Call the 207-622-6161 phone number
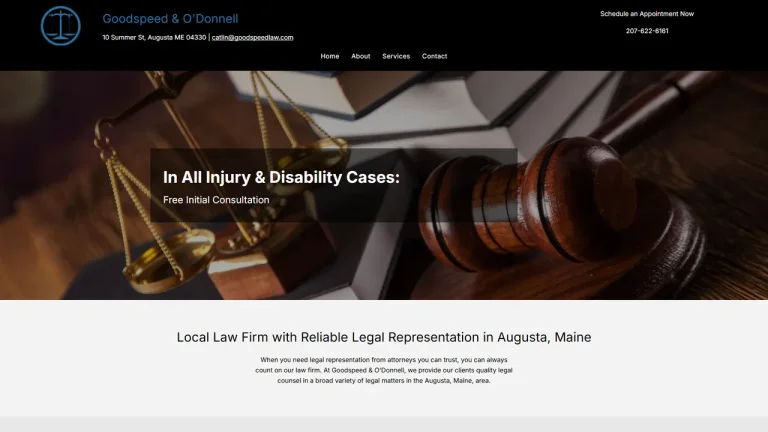This screenshot has width=768, height=432. pos(647,31)
